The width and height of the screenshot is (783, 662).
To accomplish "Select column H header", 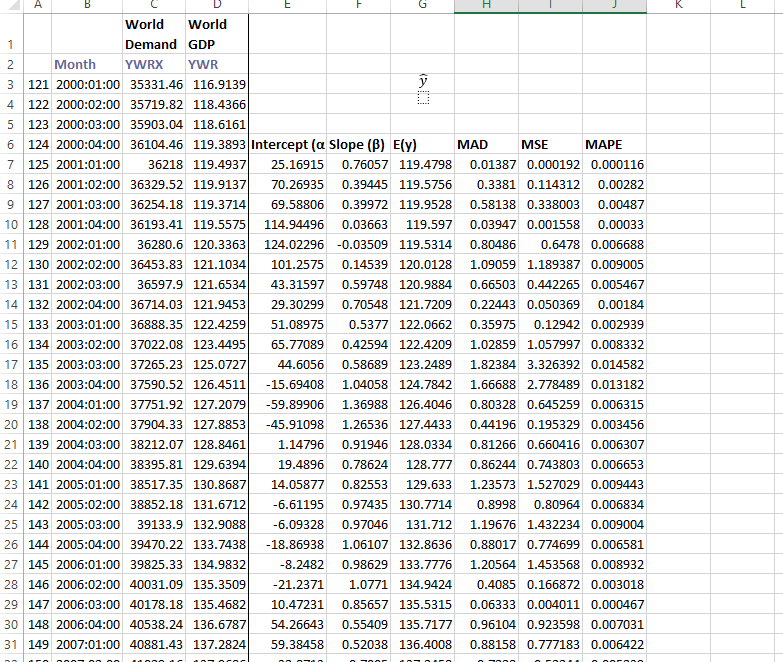I will click(x=486, y=5).
